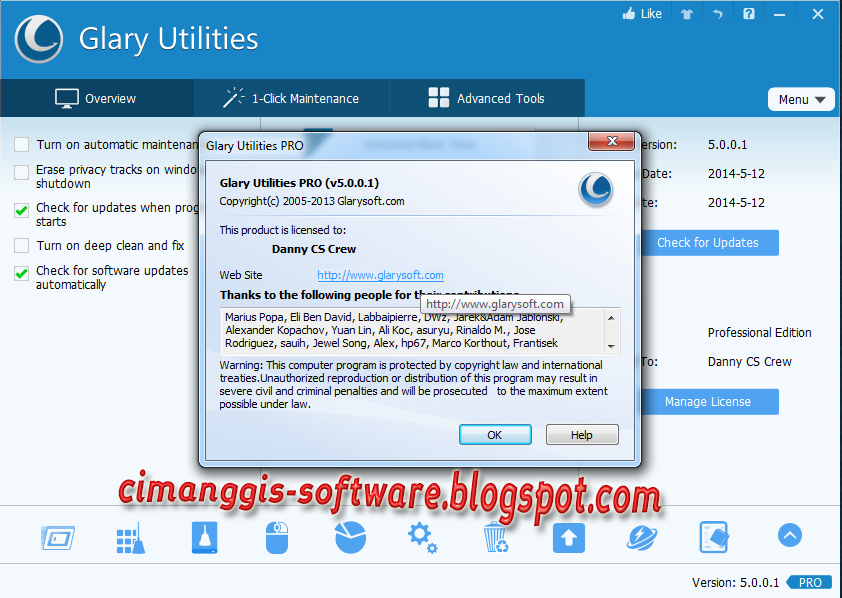The height and width of the screenshot is (598, 842).
Task: Click Help button in About dialog
Action: pos(582,435)
